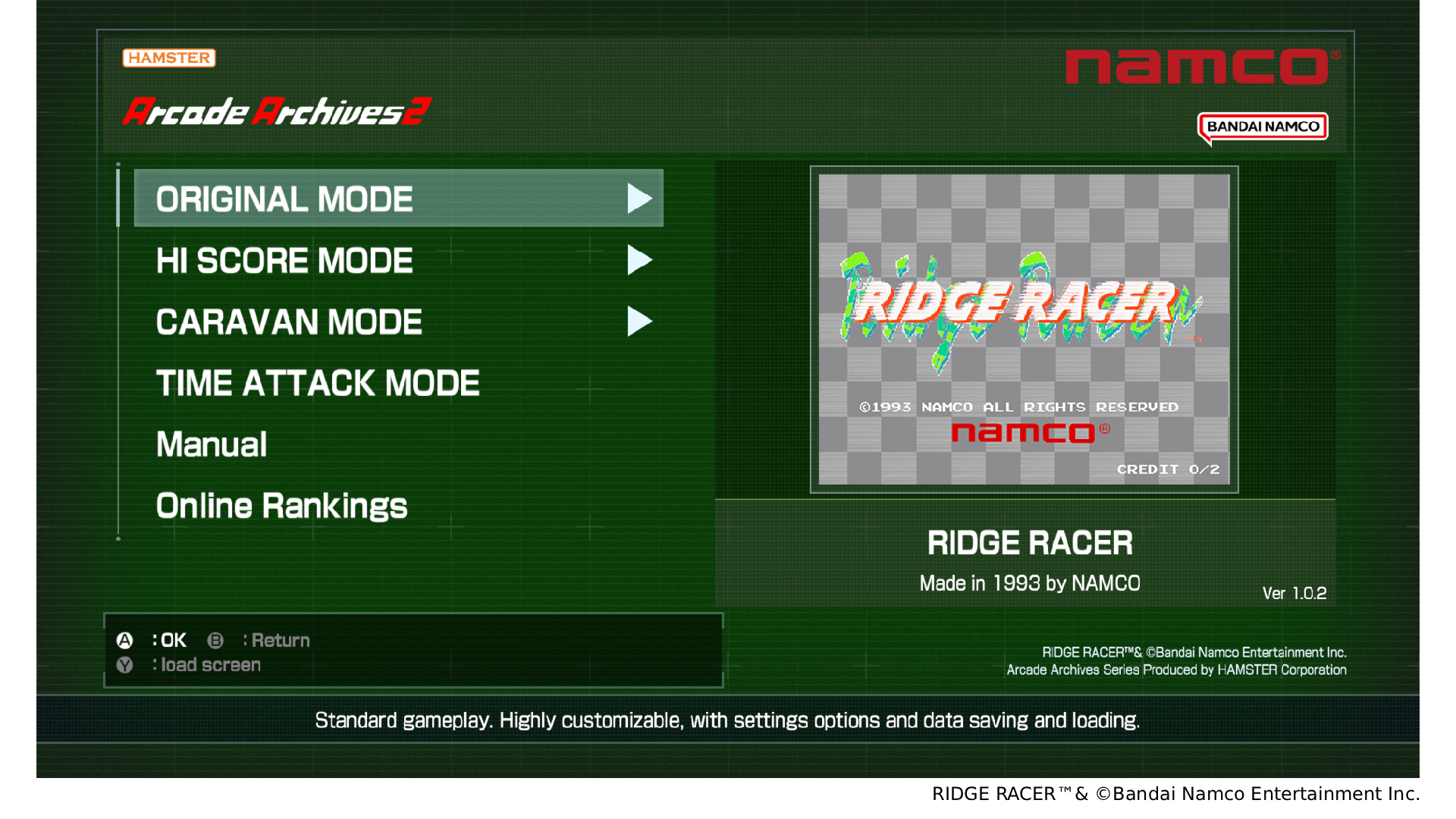Viewport: 1456px width, 819px height.
Task: Click the HAMSTER logo badge
Action: tap(169, 58)
